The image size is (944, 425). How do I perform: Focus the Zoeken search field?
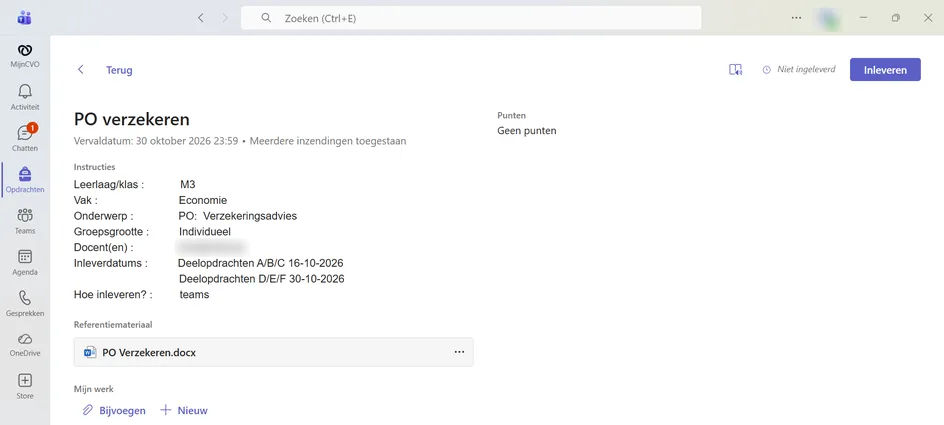pyautogui.click(x=471, y=18)
